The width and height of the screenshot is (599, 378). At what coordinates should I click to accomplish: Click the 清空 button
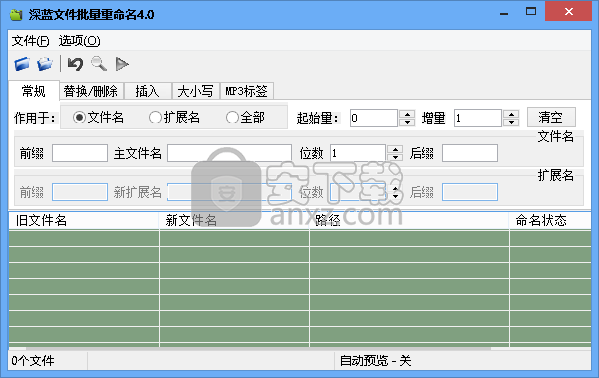pos(551,117)
